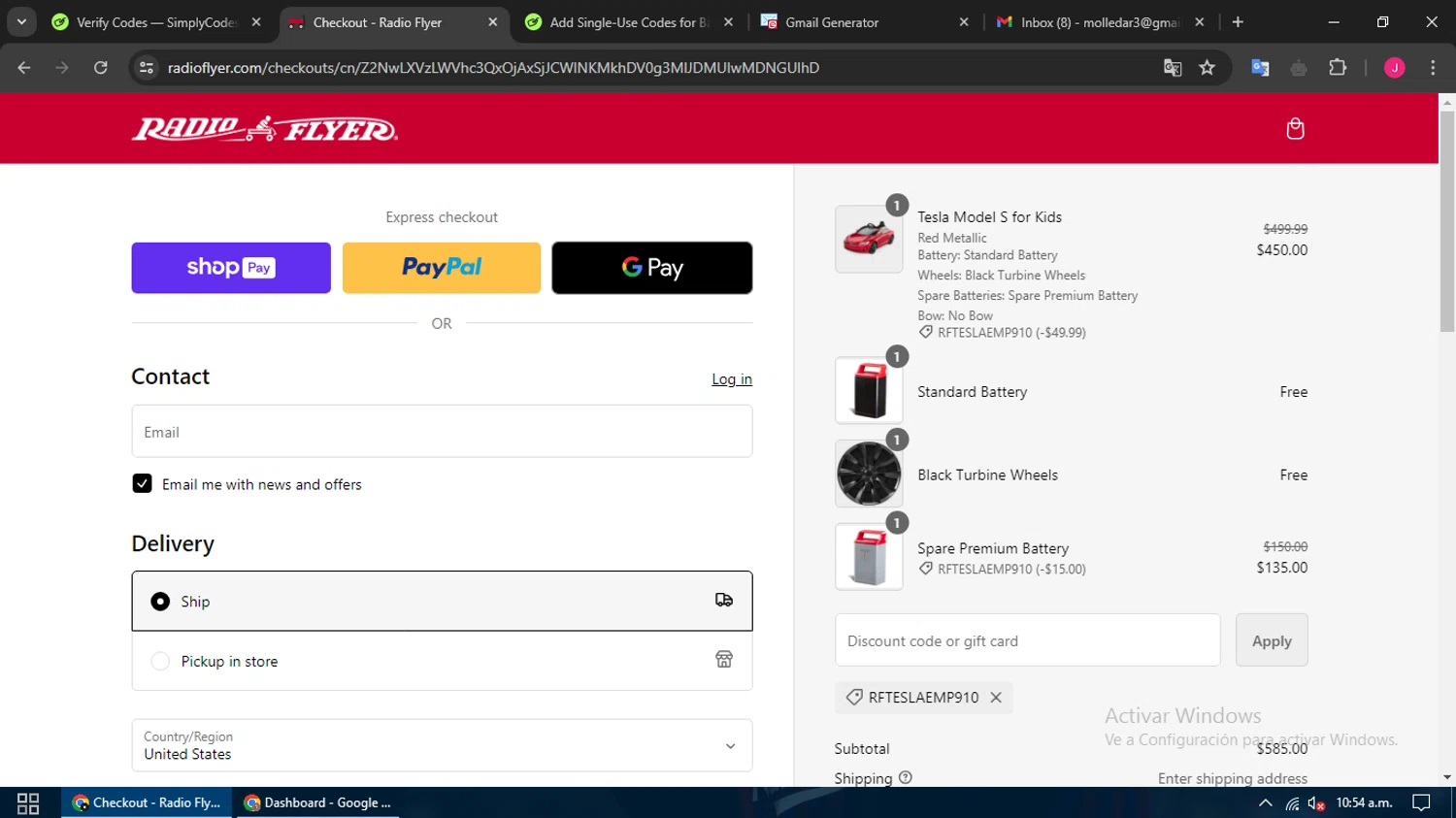Open the Chrome three-dot menu

click(x=1433, y=67)
